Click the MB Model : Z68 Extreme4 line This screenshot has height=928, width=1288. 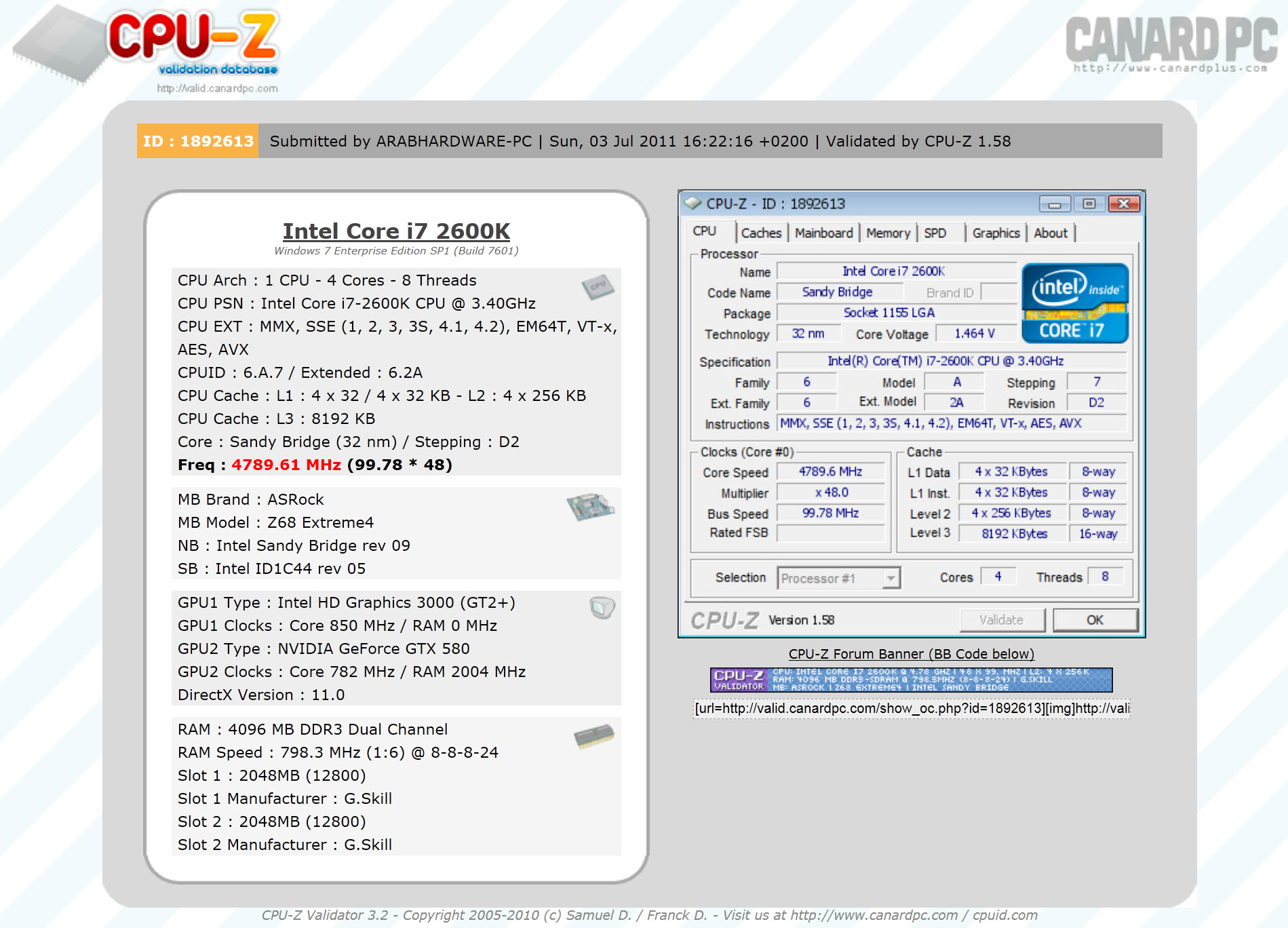[x=275, y=522]
